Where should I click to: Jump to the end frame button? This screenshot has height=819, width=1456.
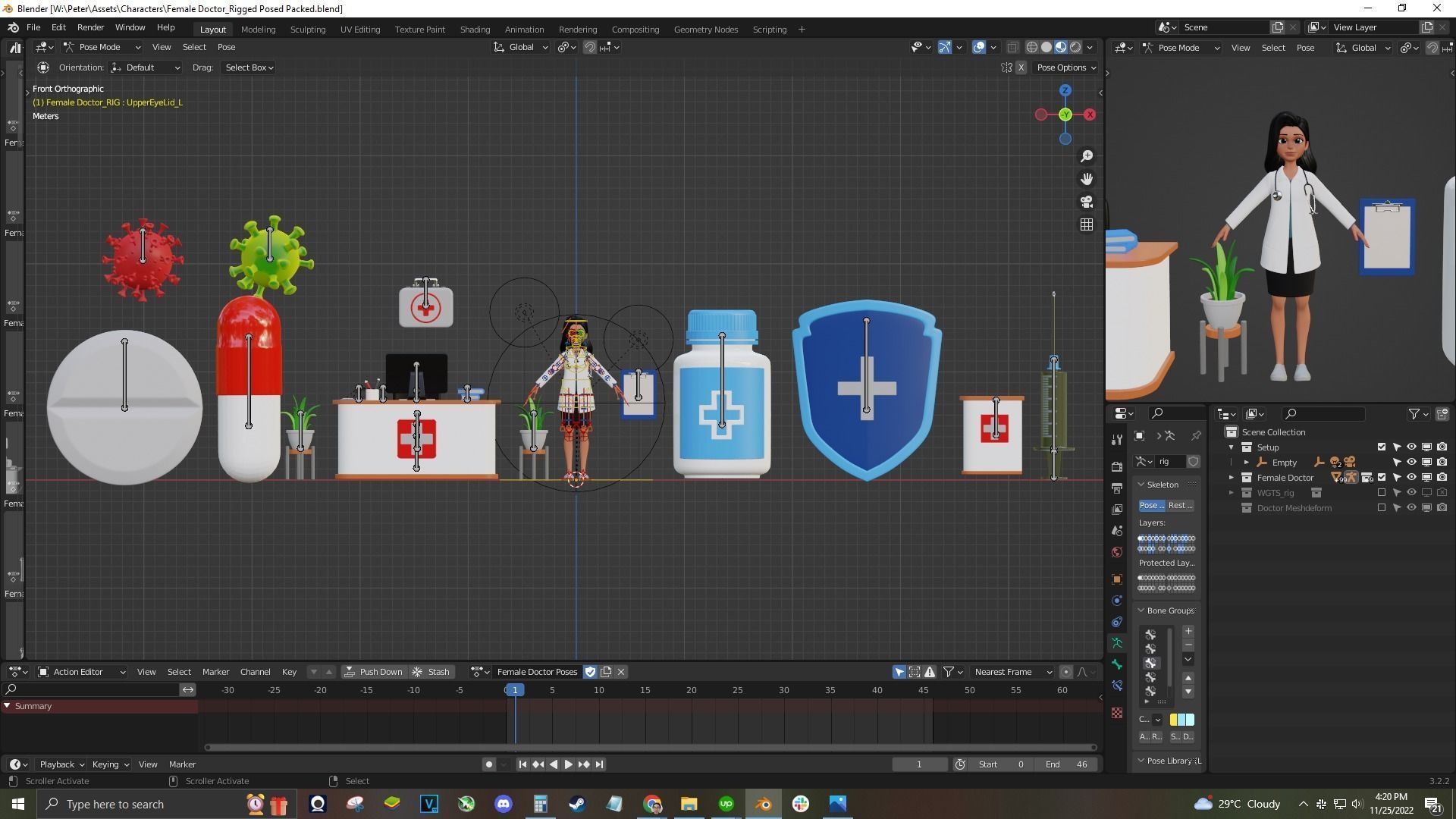pyautogui.click(x=600, y=764)
